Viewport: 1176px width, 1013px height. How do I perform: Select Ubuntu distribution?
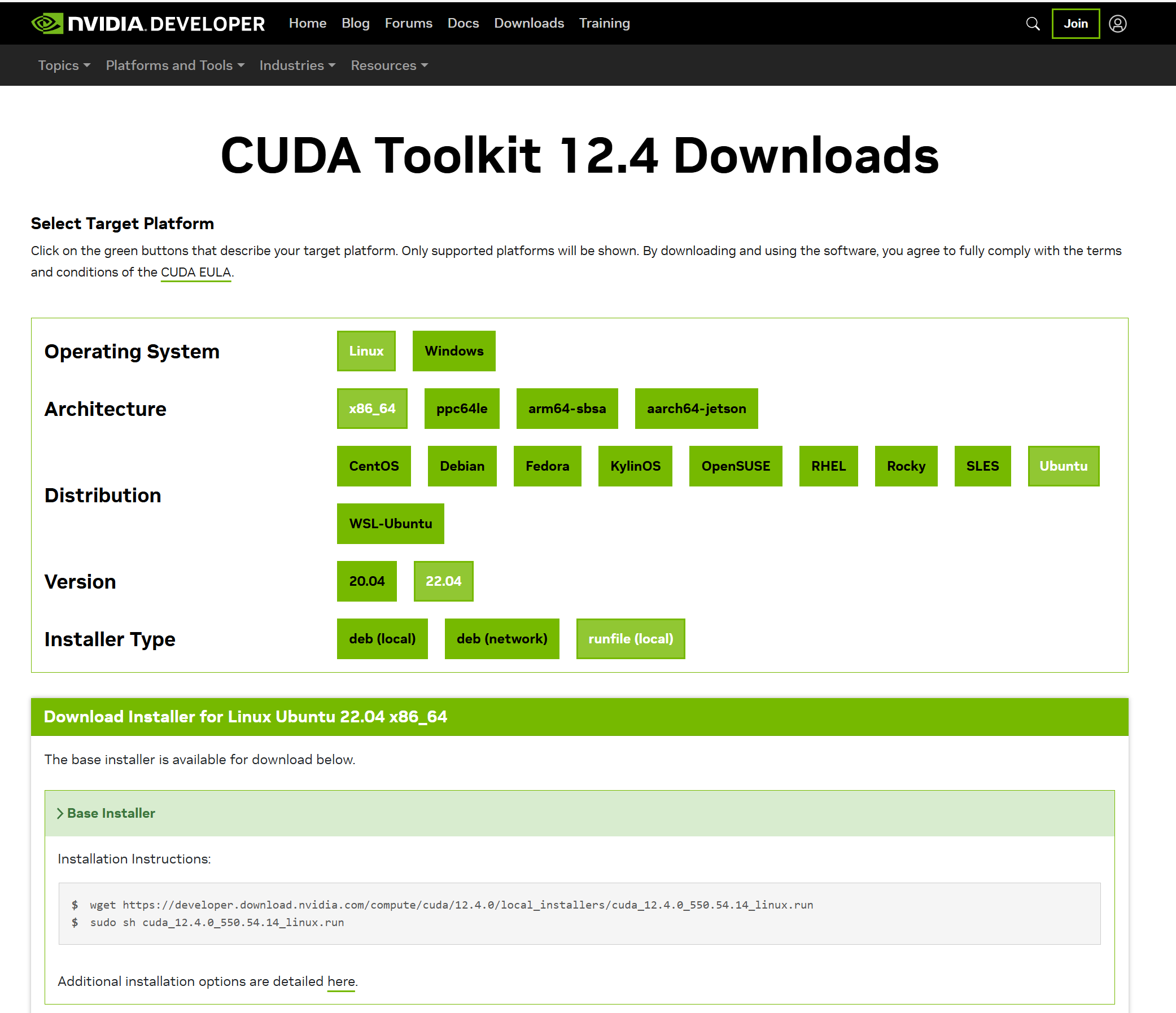pyautogui.click(x=1063, y=466)
